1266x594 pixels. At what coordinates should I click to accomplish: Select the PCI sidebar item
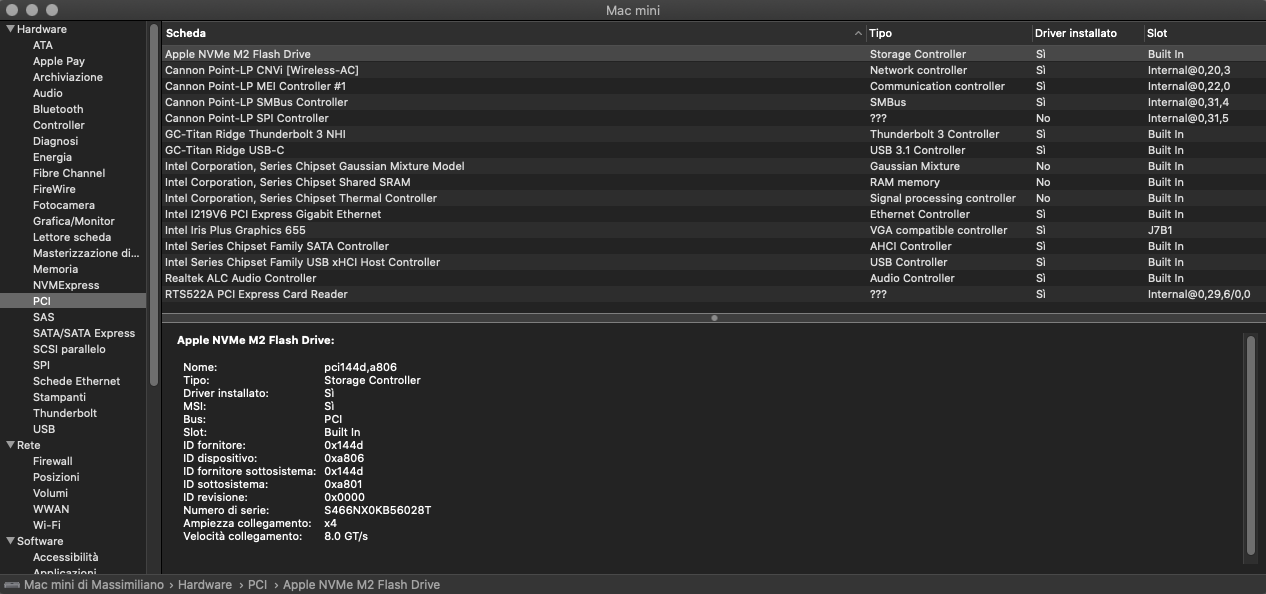pos(73,301)
